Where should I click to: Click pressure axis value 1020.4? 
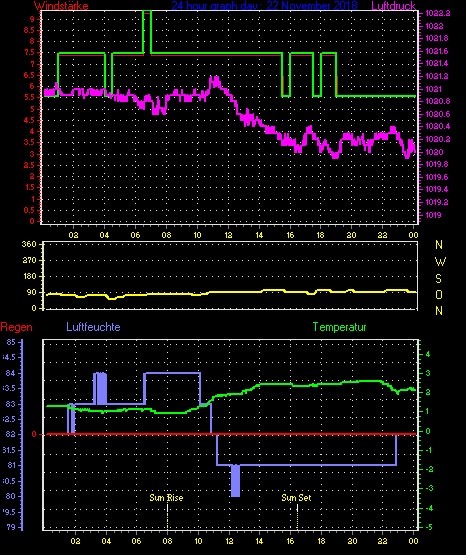438,126
